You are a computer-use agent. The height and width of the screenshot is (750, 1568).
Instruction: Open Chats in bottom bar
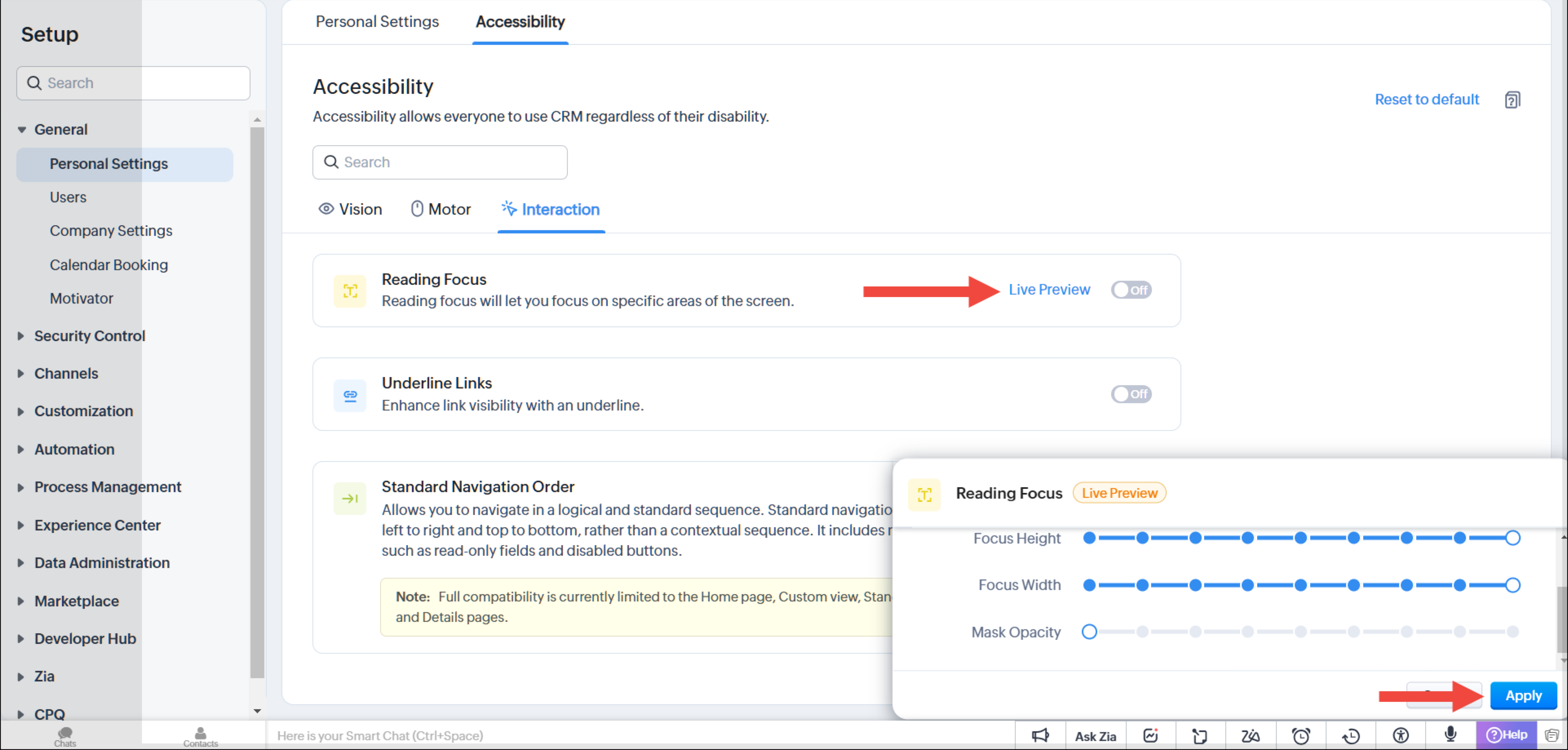click(x=64, y=735)
